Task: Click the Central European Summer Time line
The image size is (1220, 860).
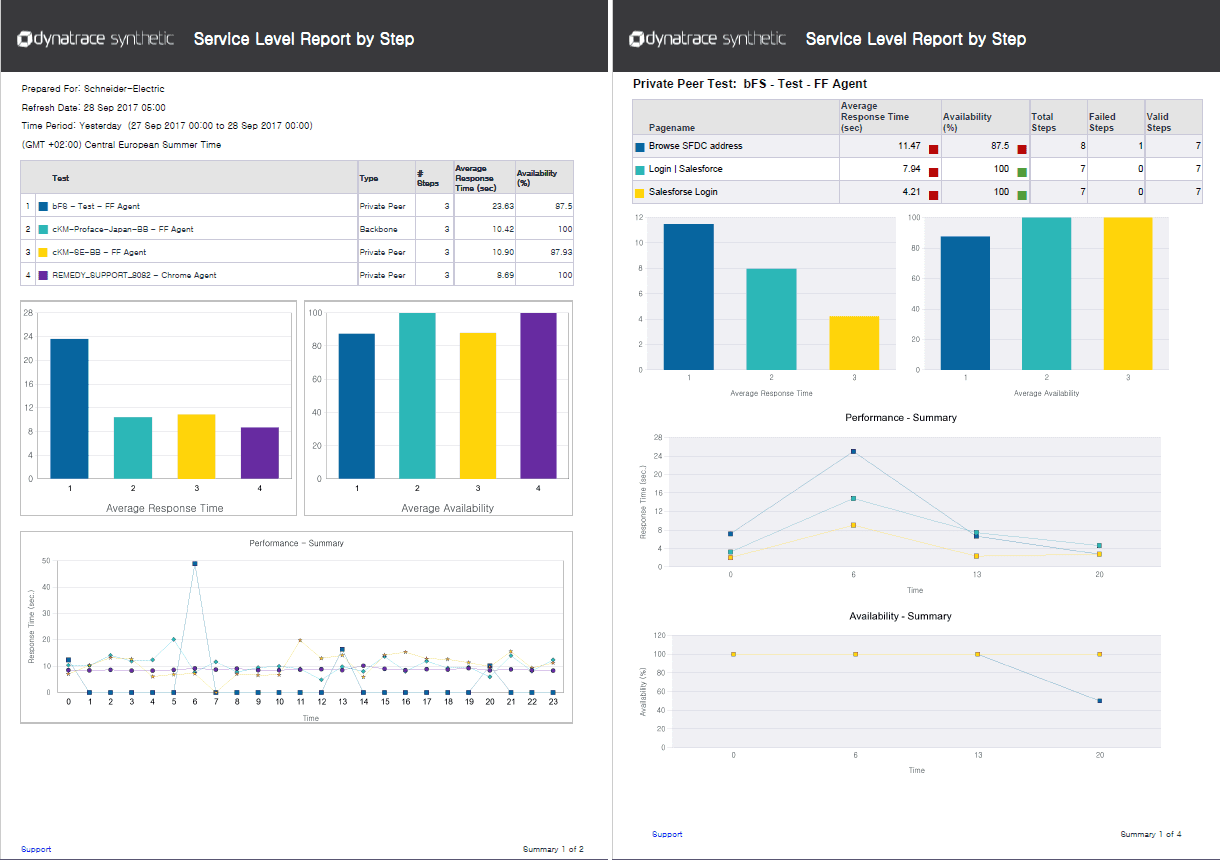Action: 121,145
